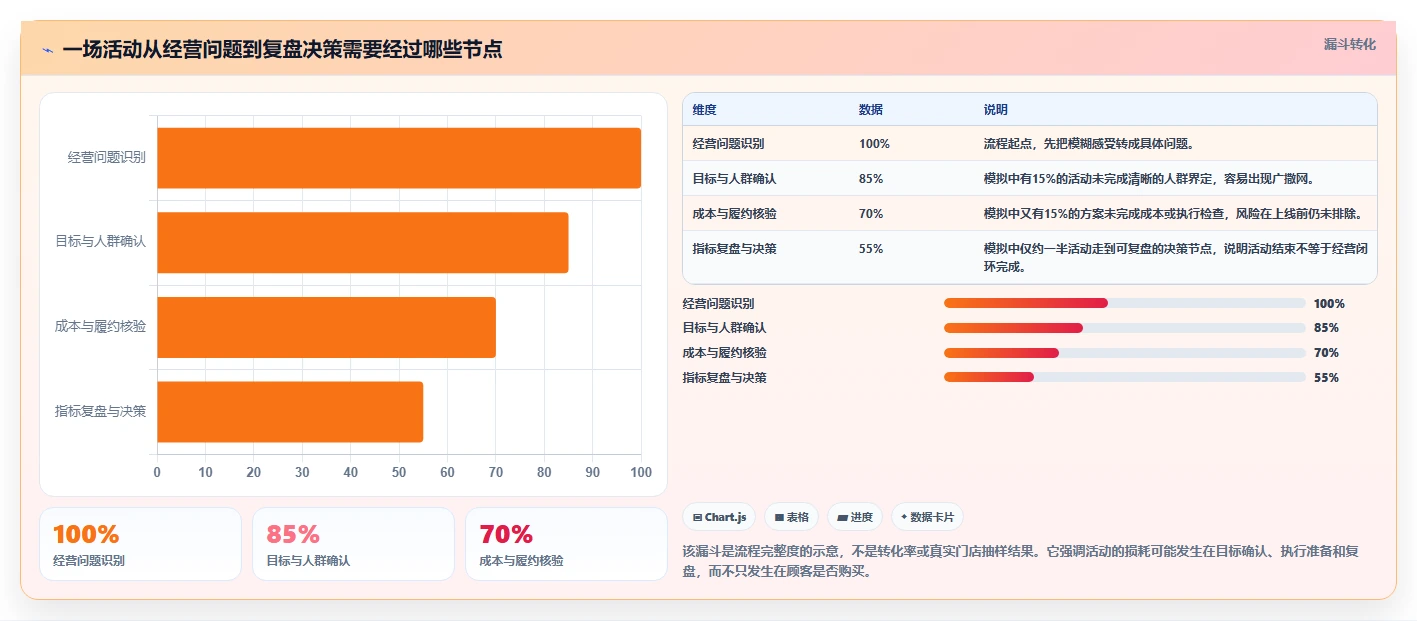Click the 指标复盘与决策 y-axis label in chart
The height and width of the screenshot is (621, 1417).
coord(101,411)
